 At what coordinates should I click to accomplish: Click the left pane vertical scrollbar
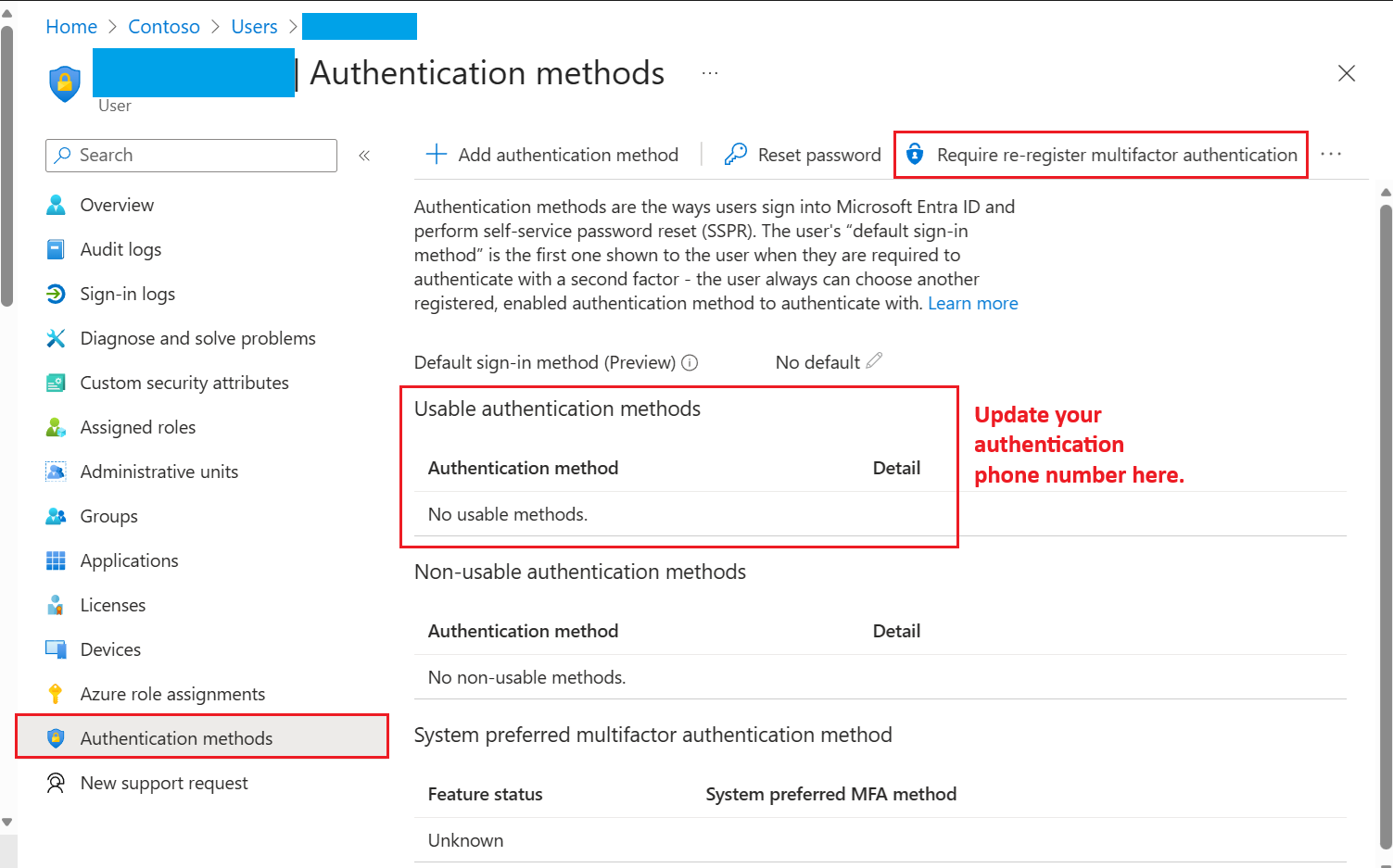[7, 167]
